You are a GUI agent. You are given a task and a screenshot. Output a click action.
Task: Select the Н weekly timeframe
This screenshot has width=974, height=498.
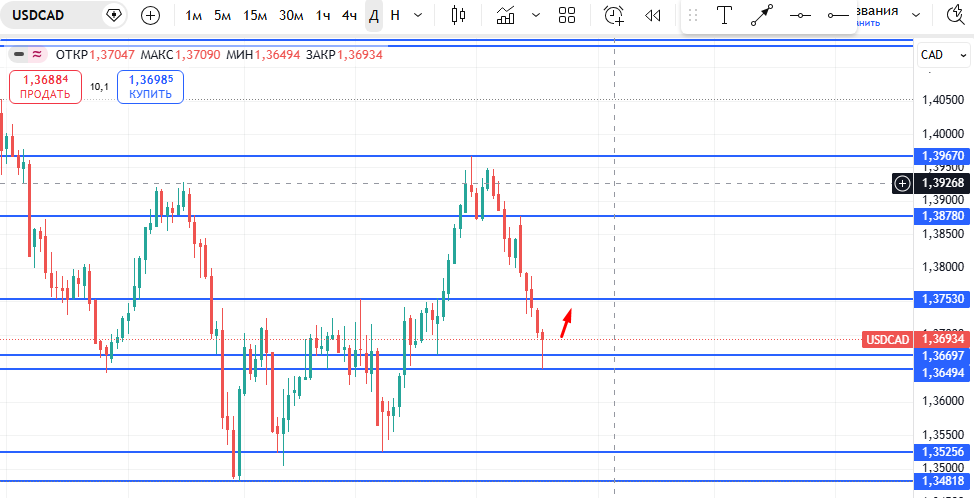[x=394, y=16]
